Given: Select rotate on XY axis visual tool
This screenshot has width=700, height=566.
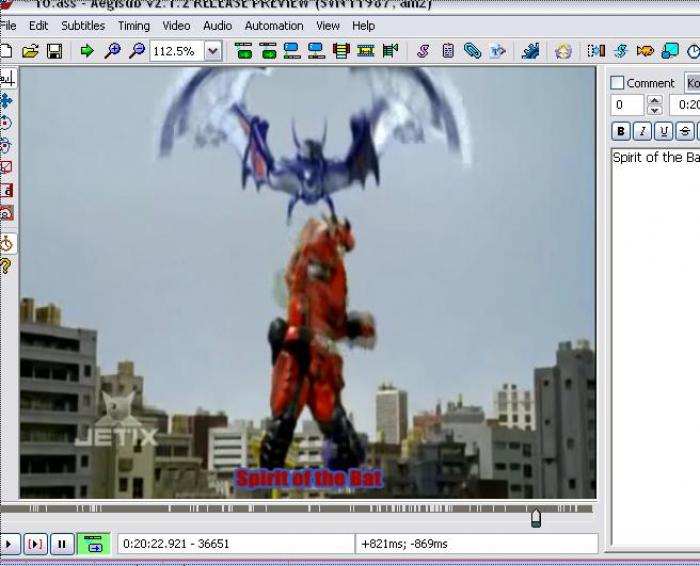Looking at the screenshot, I should 6,146.
